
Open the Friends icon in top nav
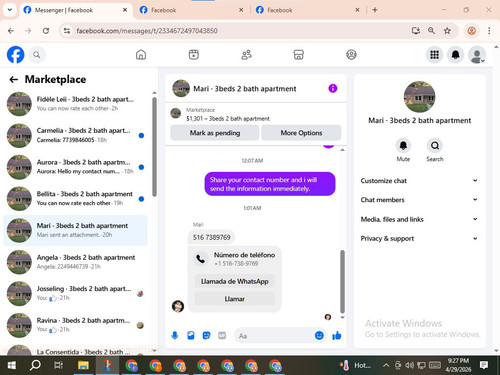(246, 55)
